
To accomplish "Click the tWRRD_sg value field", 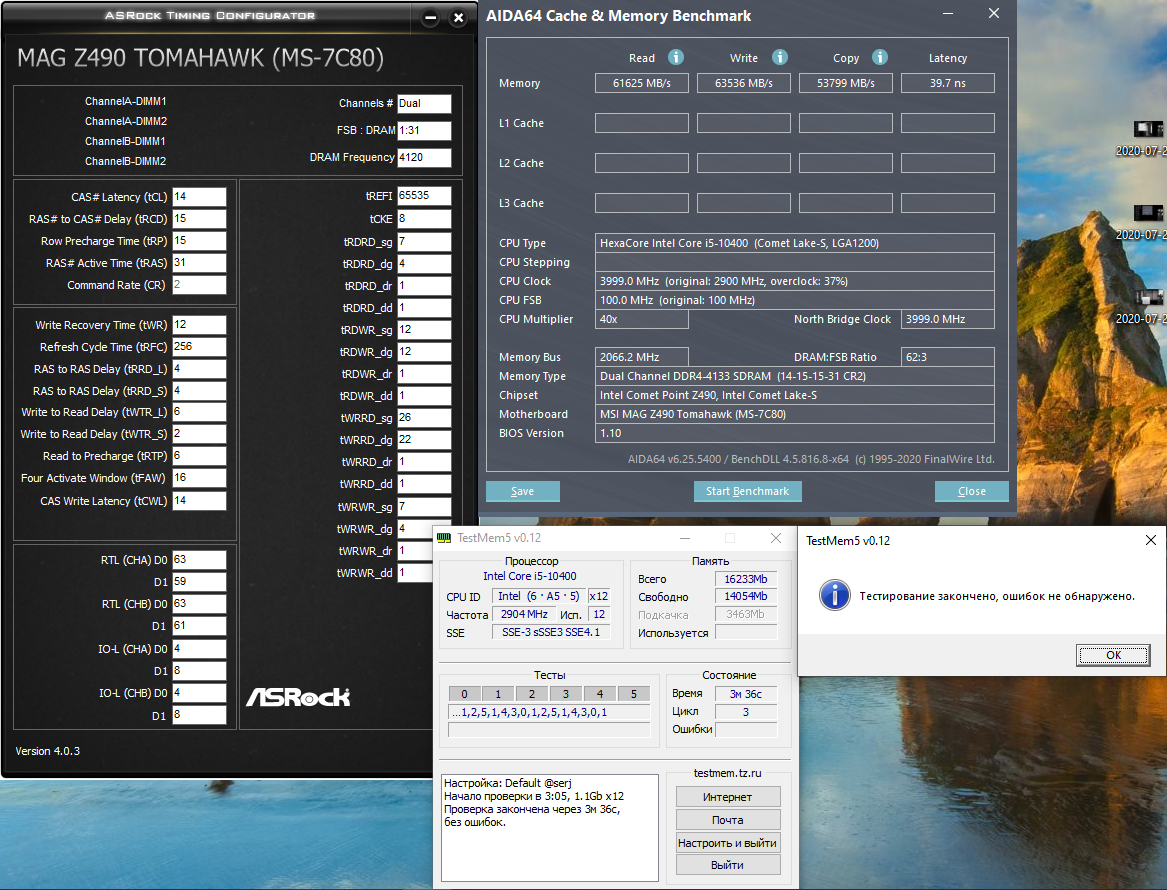I will [x=423, y=417].
